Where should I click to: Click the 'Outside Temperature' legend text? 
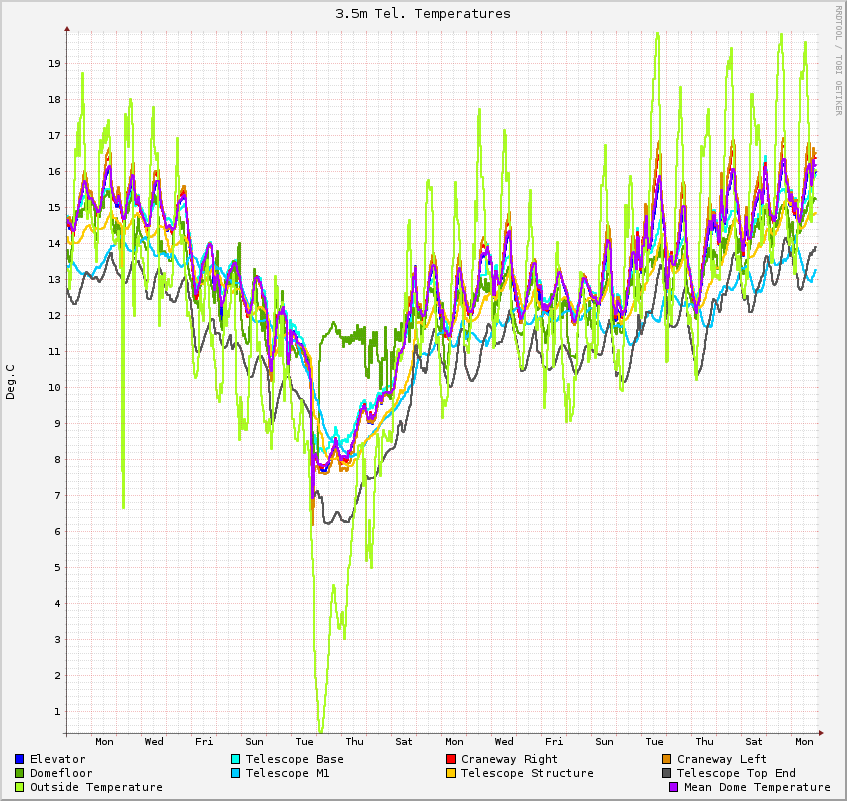[x=96, y=787]
